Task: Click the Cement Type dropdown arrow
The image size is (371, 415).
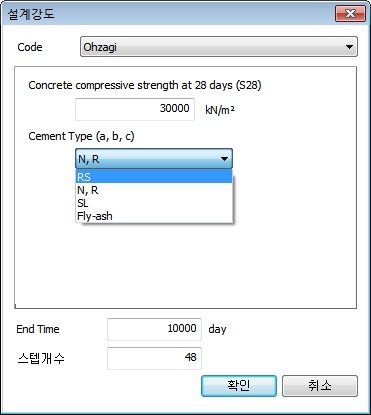Action: click(224, 159)
